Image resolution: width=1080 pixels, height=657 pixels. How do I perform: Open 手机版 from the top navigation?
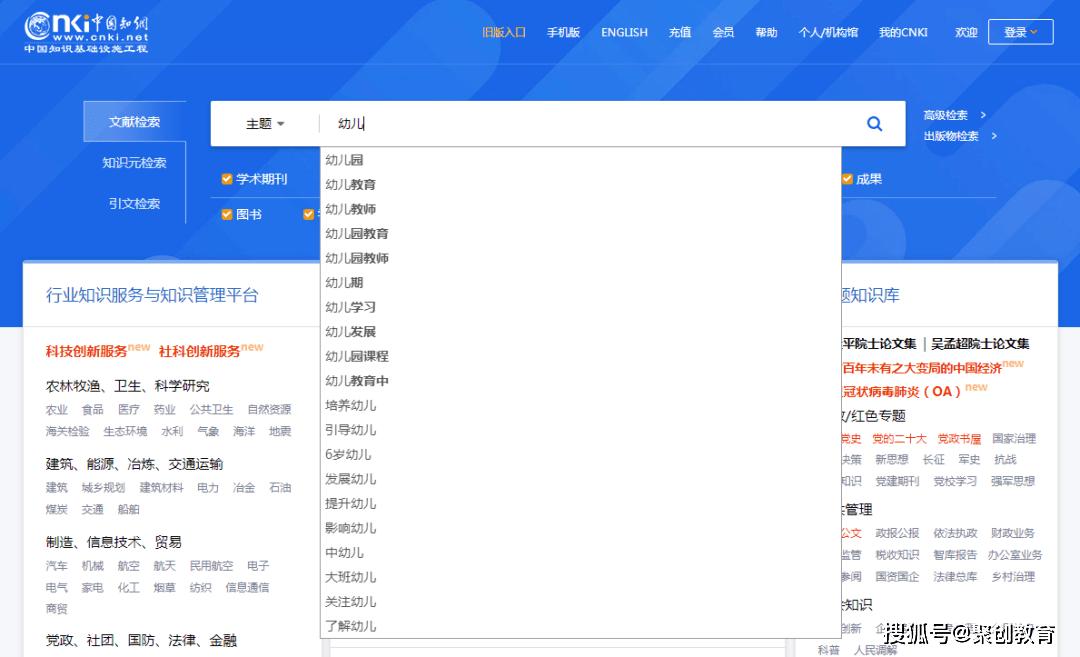563,31
